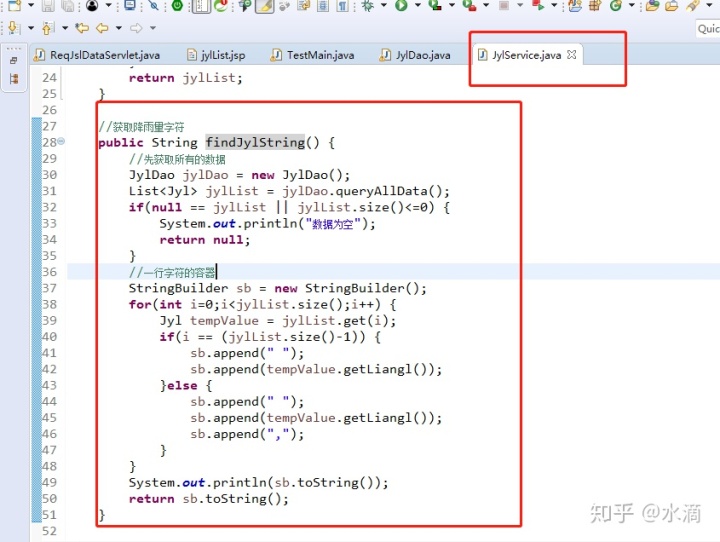Open the Run configurations dropdown arrow
The image size is (720, 542).
point(417,6)
